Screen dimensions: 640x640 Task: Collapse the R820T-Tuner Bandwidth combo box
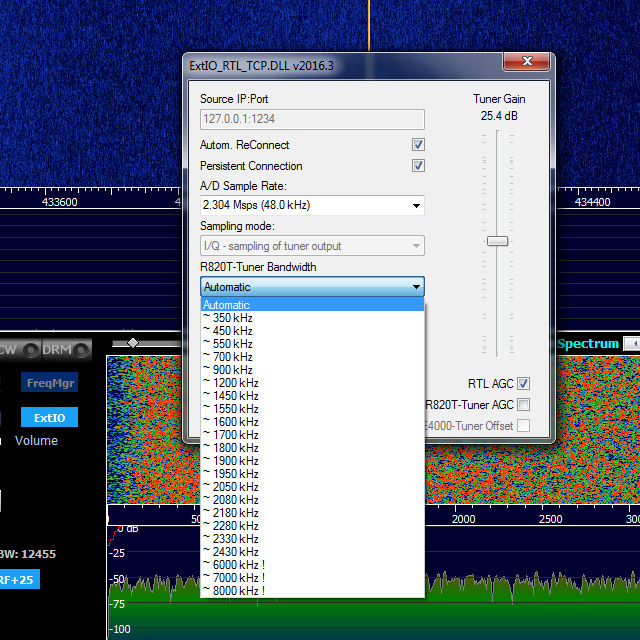[x=312, y=287]
